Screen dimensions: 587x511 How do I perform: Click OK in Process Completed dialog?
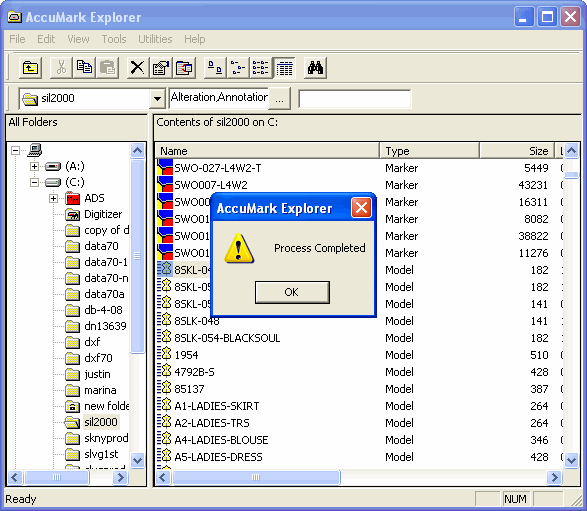292,292
